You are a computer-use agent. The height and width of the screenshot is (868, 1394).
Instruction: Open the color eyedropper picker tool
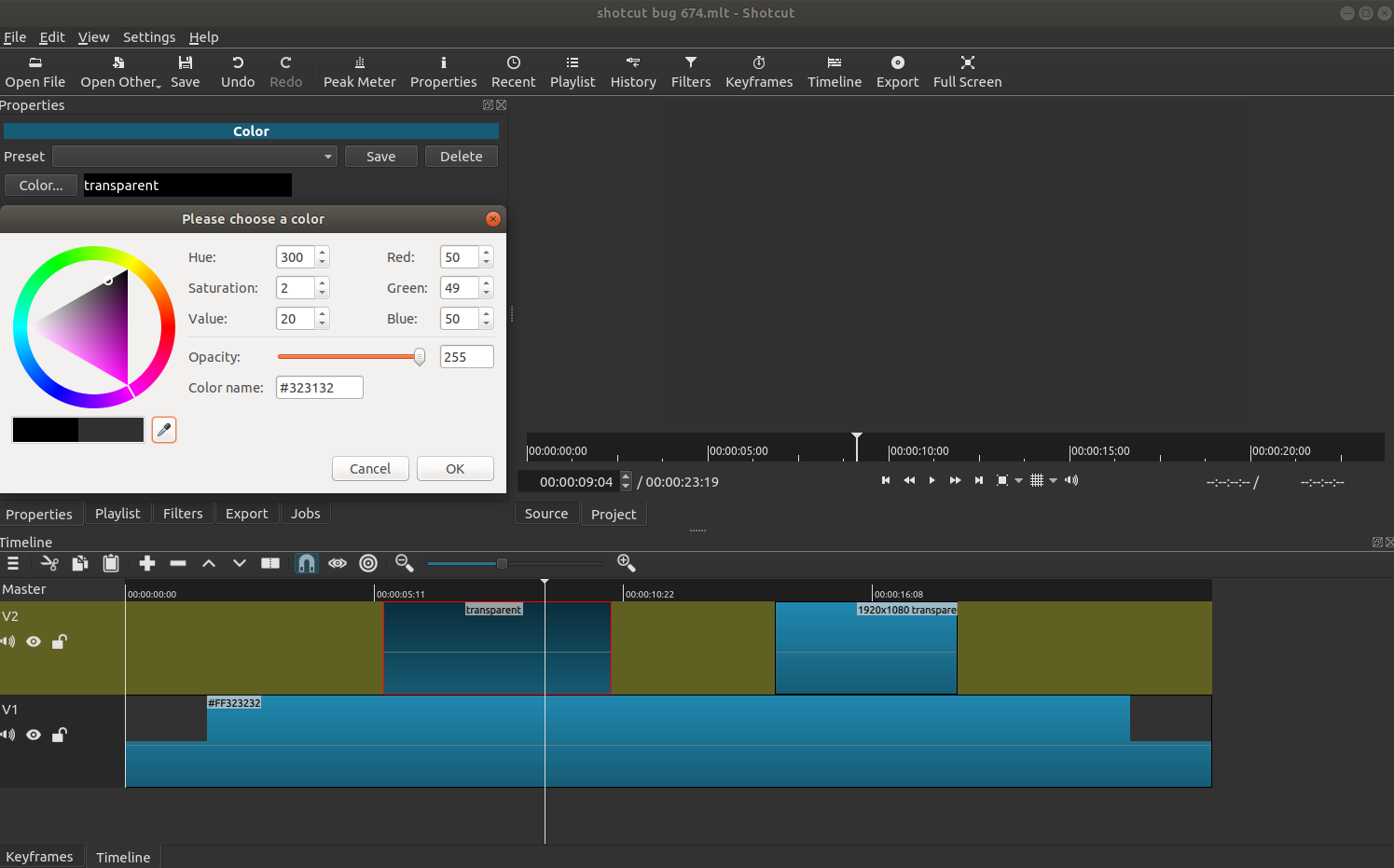[x=164, y=429]
